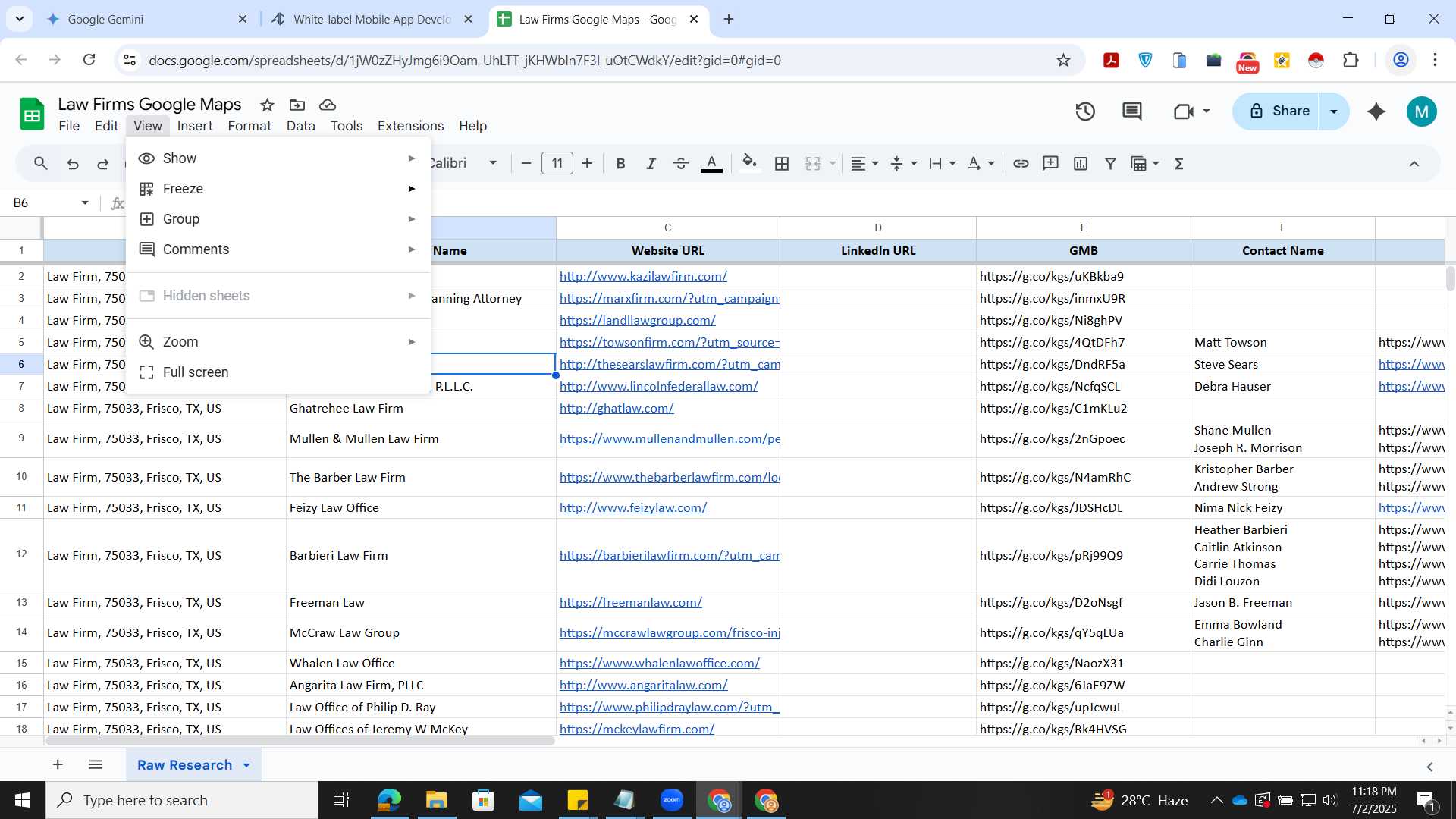Screen dimensions: 1456x819
Task: Open text rotation dropdown
Action: 981,163
